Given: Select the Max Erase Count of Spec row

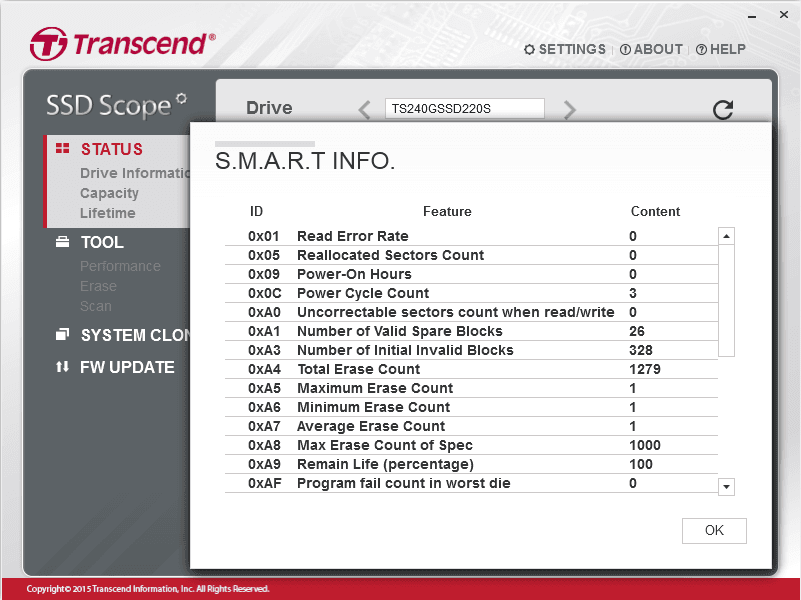Looking at the screenshot, I should click(471, 445).
